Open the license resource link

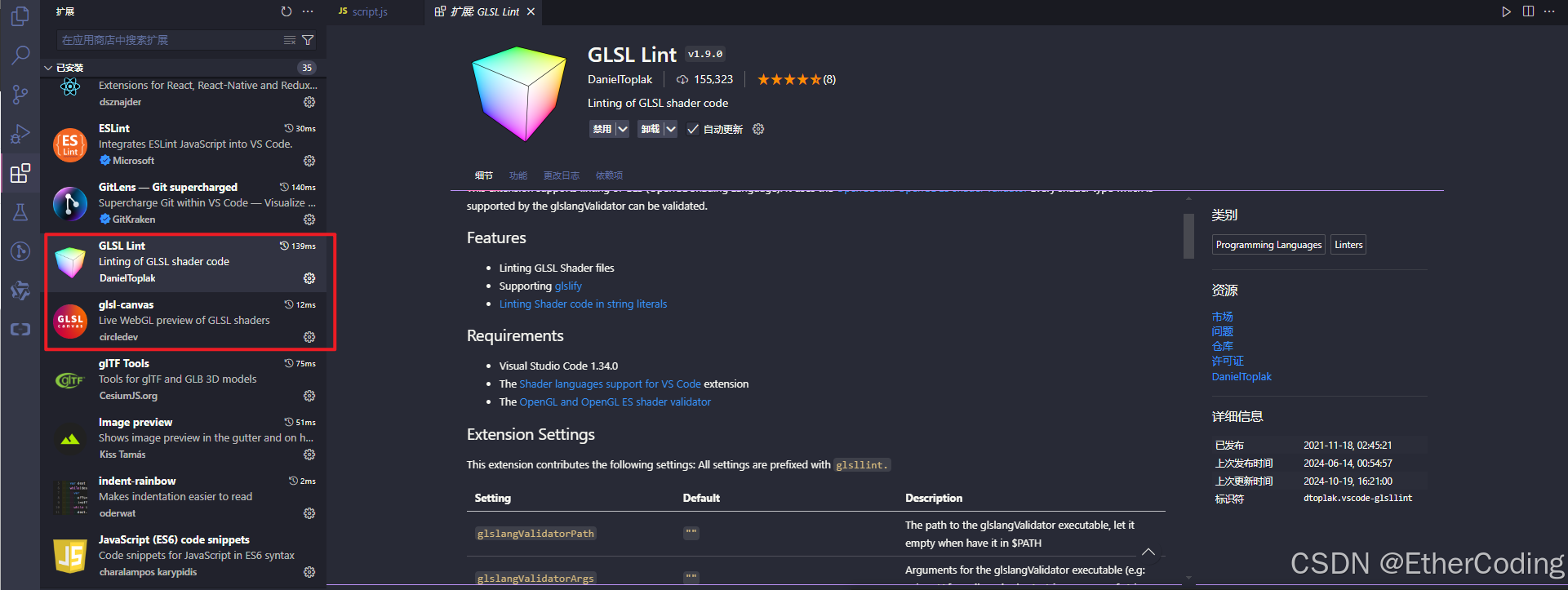tap(1228, 361)
